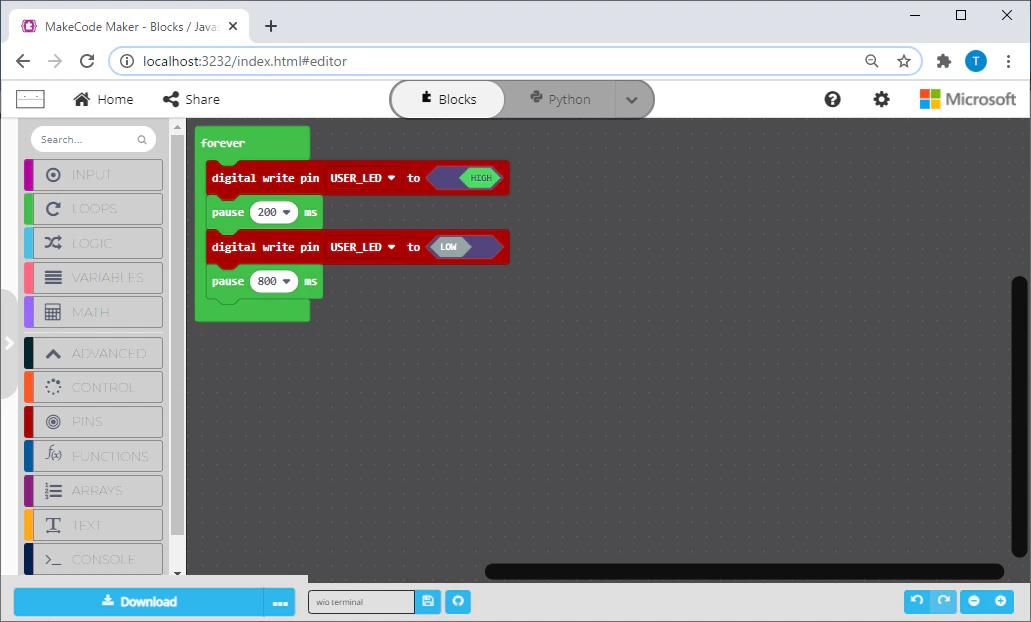Open the 800 ms pause value dropdown
Image resolution: width=1031 pixels, height=622 pixels.
pos(274,281)
